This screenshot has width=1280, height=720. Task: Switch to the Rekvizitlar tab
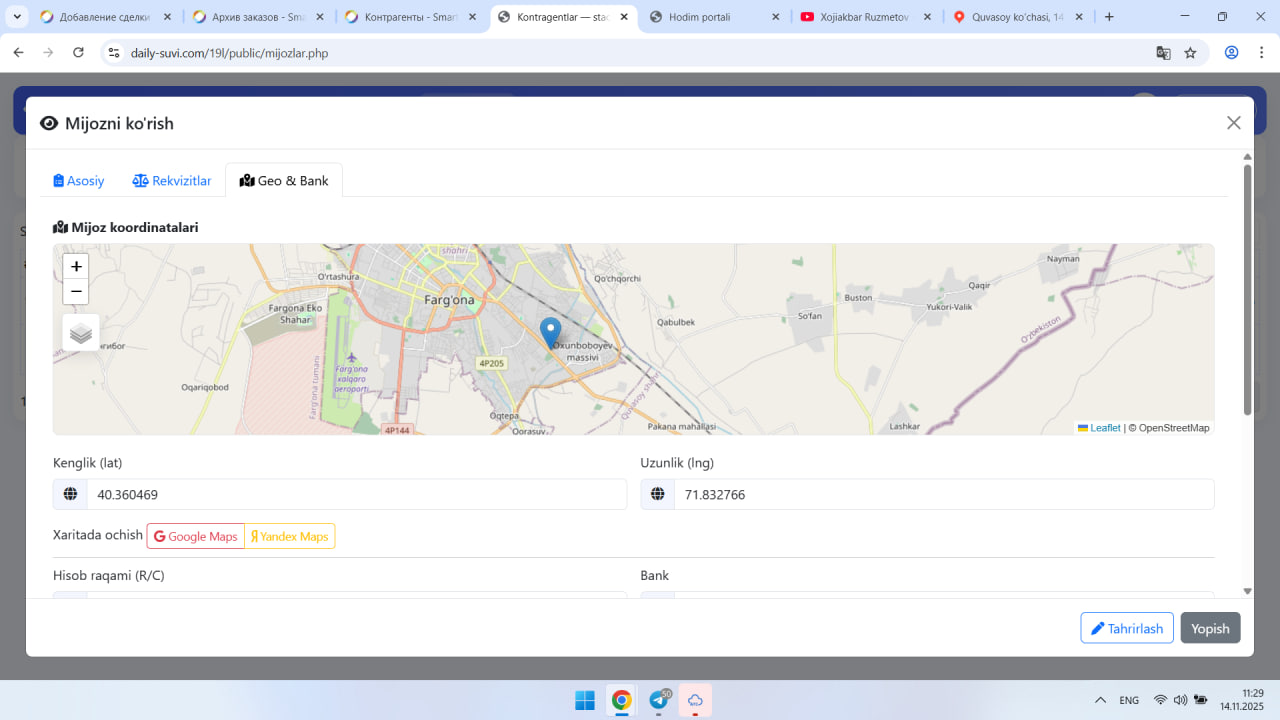(172, 181)
